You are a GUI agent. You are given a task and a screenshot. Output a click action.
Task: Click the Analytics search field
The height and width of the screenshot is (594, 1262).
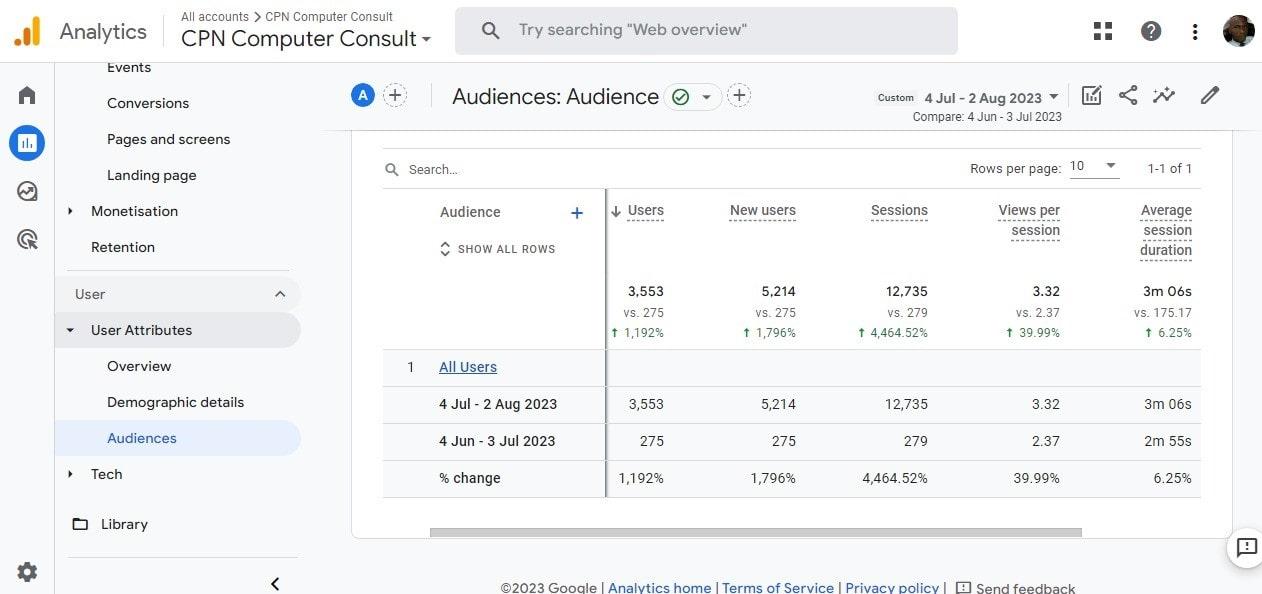click(x=705, y=30)
